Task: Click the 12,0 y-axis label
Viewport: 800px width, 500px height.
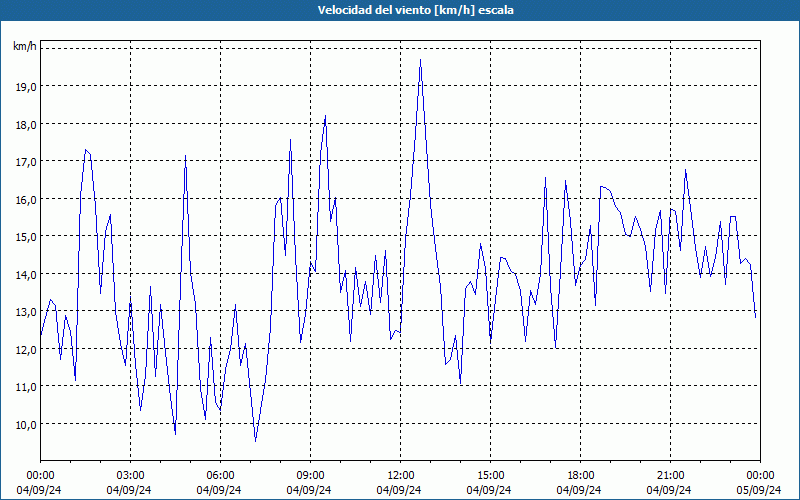Action: [x=26, y=349]
